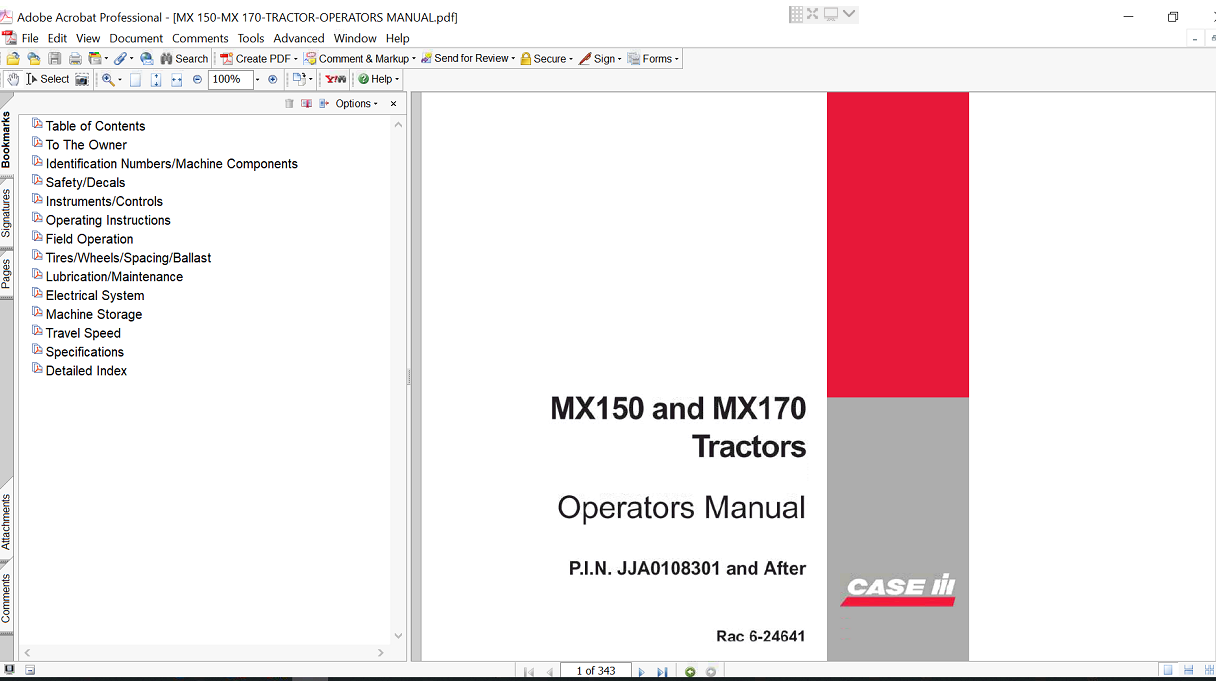Screen dimensions: 1216x681
Task: Click the Print icon in toolbar
Action: [x=75, y=59]
